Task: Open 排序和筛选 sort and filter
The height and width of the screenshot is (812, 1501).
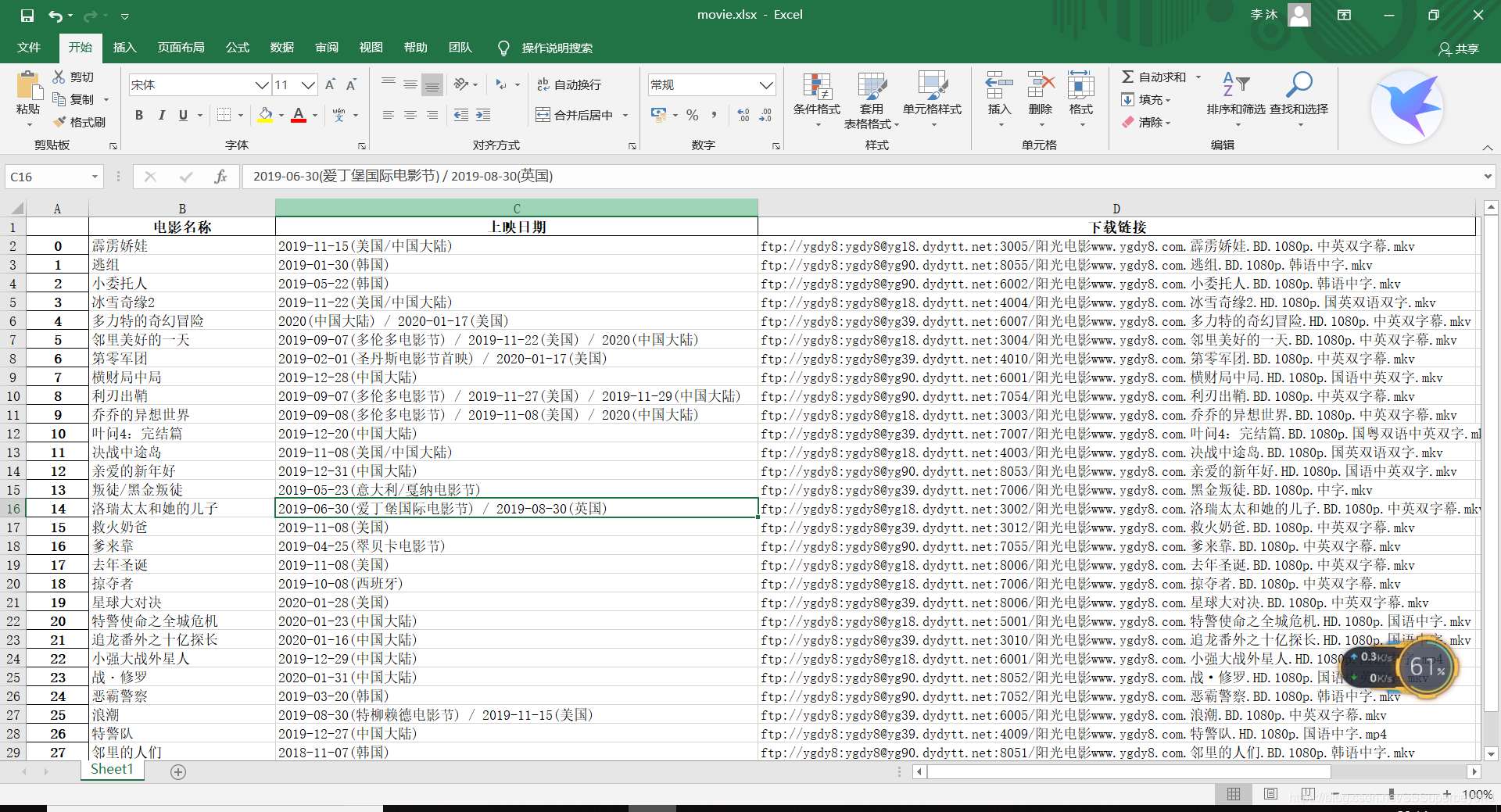Action: (1236, 100)
